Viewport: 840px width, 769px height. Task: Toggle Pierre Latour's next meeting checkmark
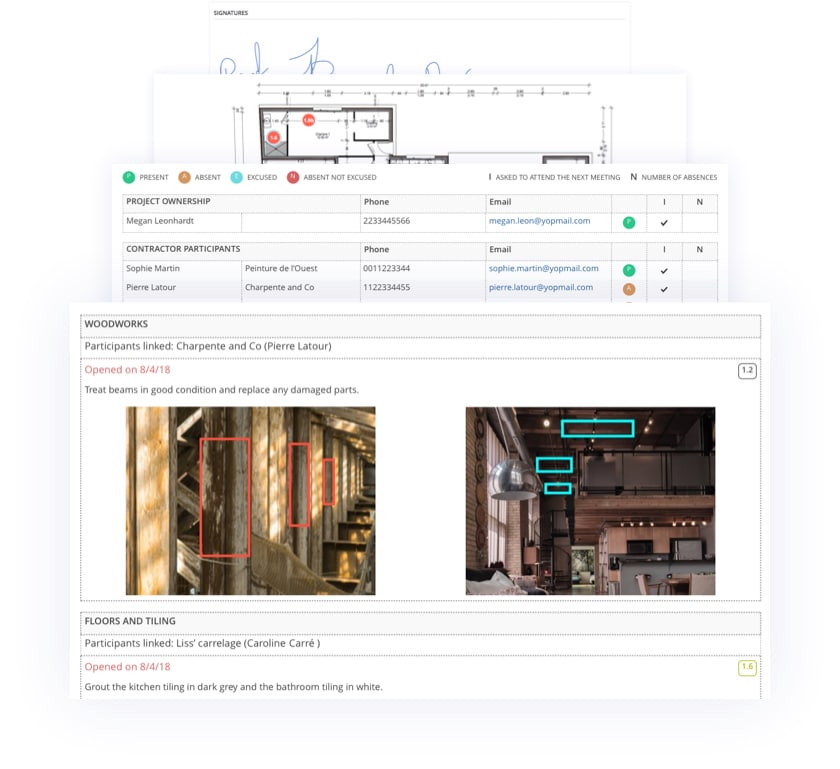click(664, 289)
